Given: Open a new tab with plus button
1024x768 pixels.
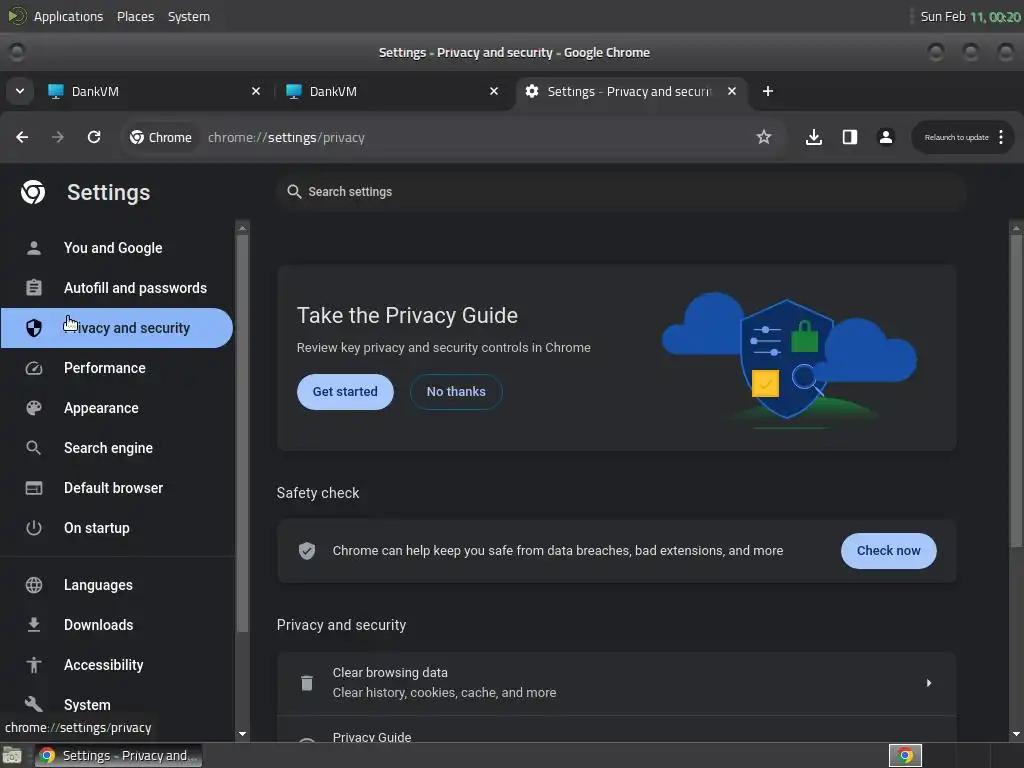Looking at the screenshot, I should point(768,91).
